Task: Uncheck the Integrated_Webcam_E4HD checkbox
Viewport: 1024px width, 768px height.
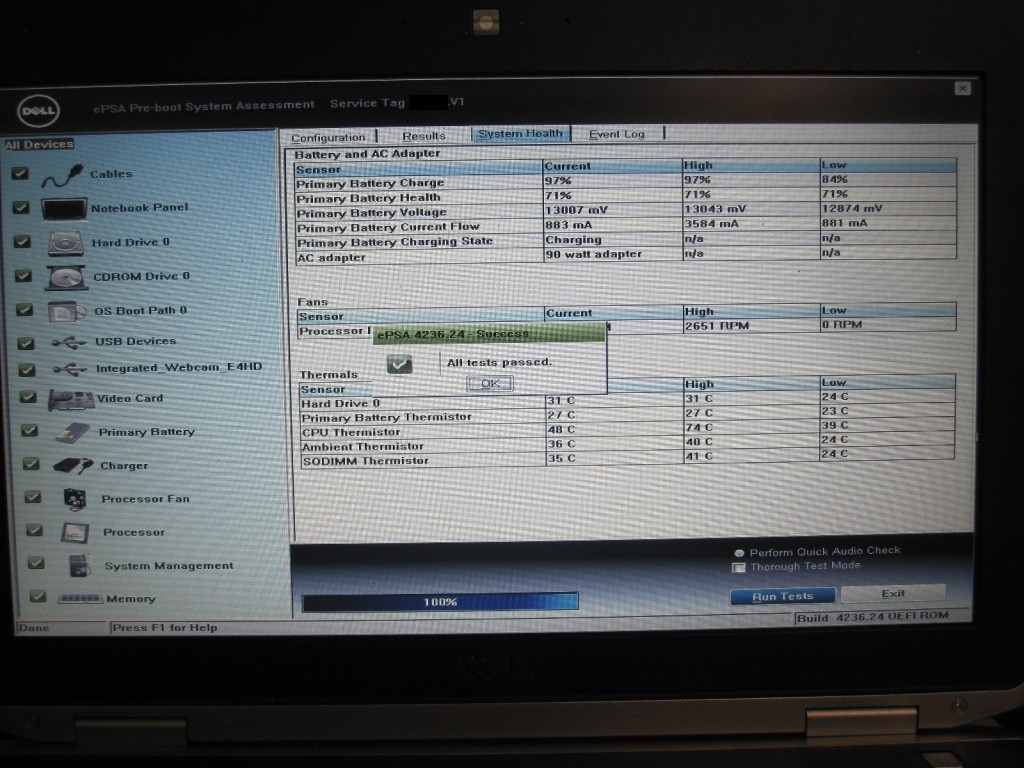Action: [27, 370]
